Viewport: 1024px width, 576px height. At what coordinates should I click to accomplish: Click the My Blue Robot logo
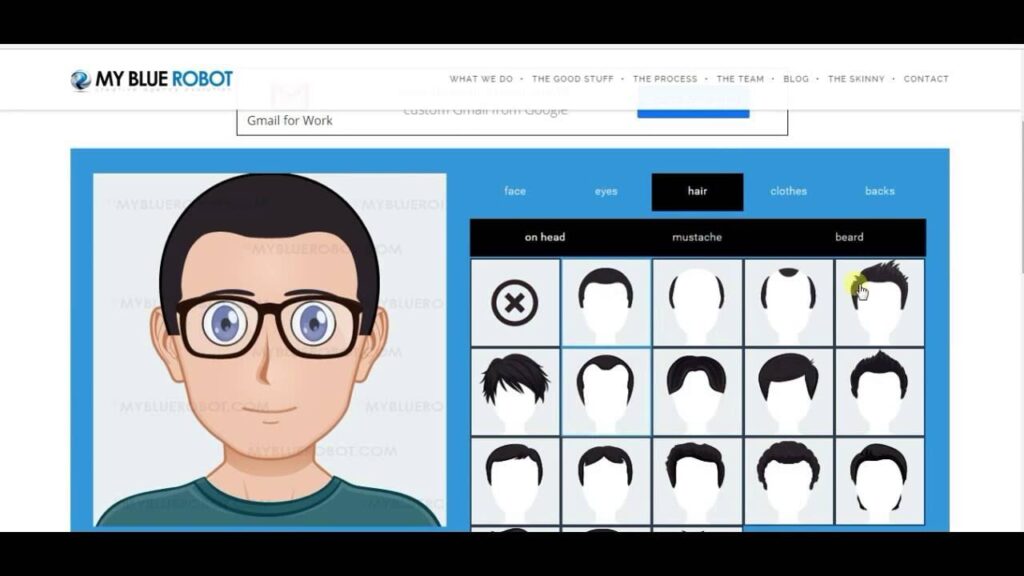click(x=152, y=79)
